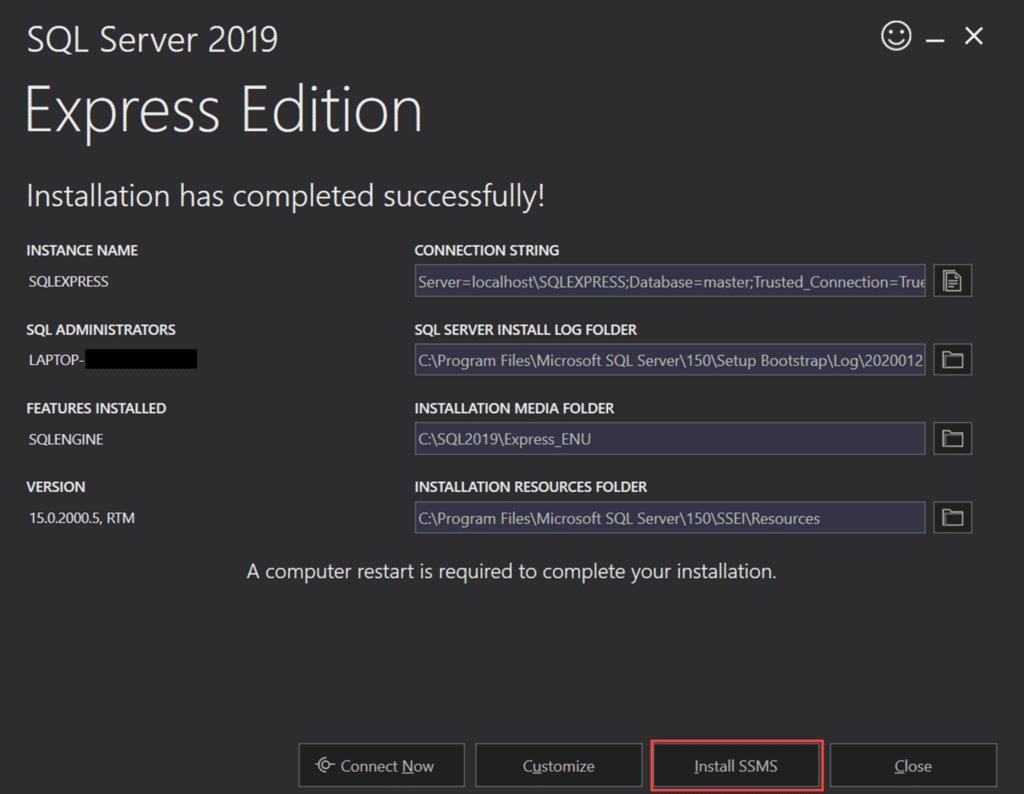Close the window with the X icon
This screenshot has height=794, width=1024.
(974, 36)
